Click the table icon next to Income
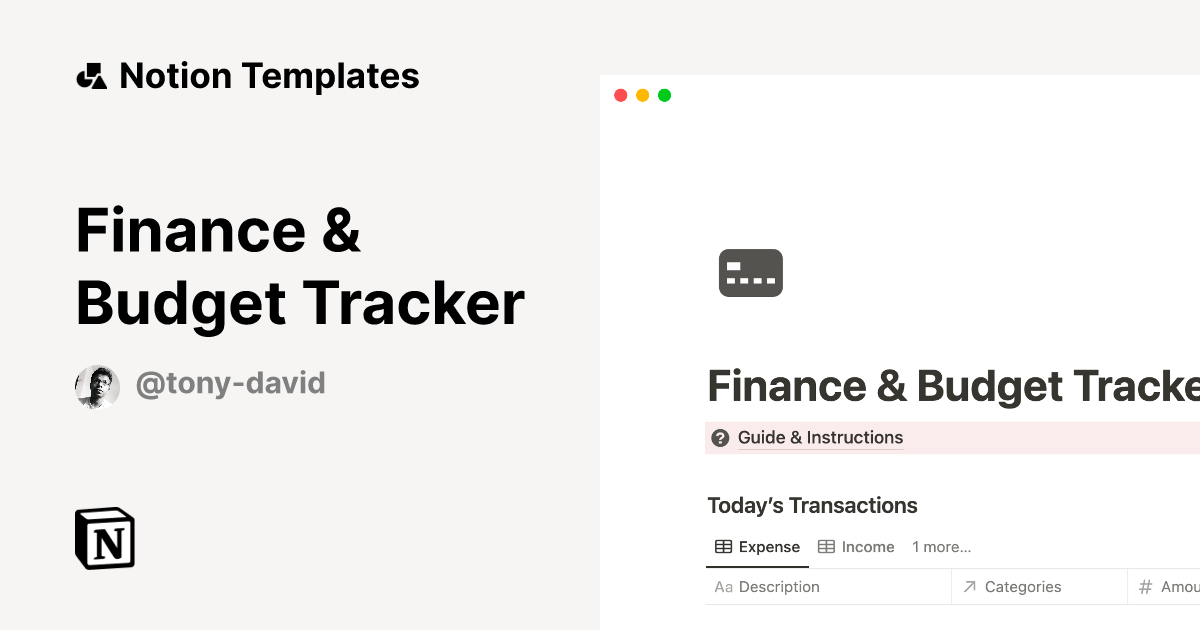The width and height of the screenshot is (1200, 630). coord(826,547)
